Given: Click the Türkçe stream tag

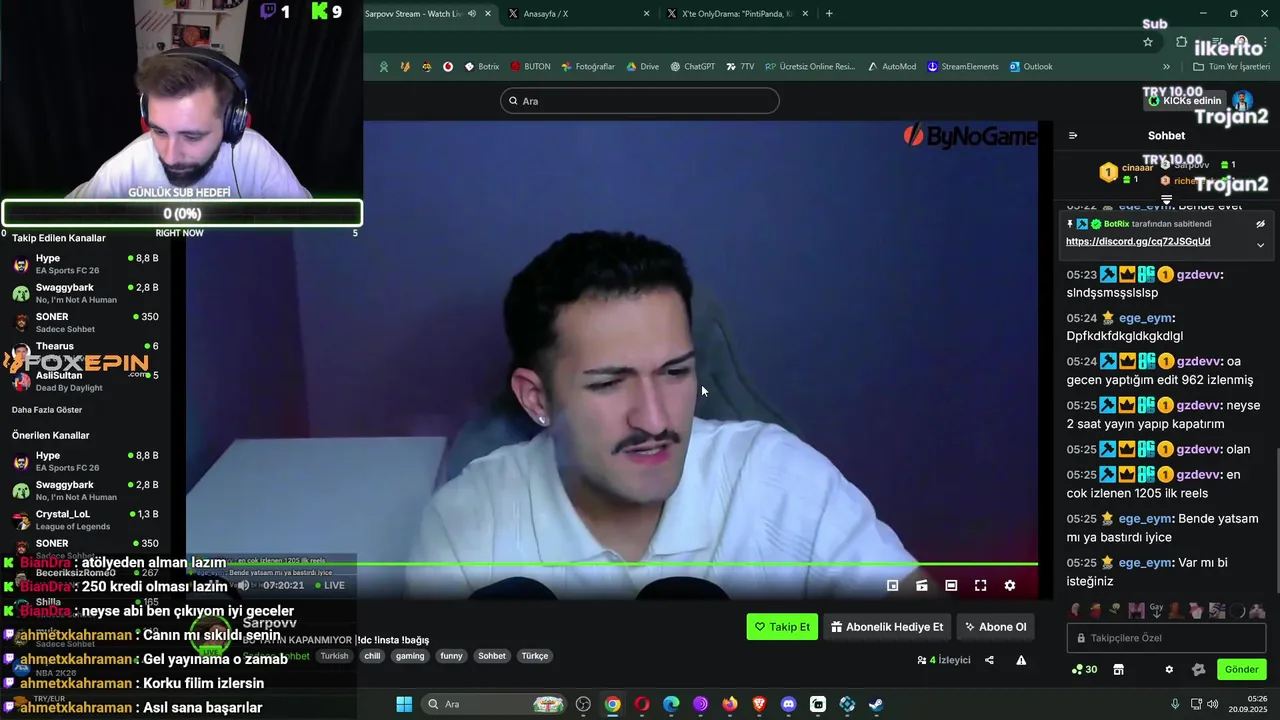Looking at the screenshot, I should (x=535, y=656).
